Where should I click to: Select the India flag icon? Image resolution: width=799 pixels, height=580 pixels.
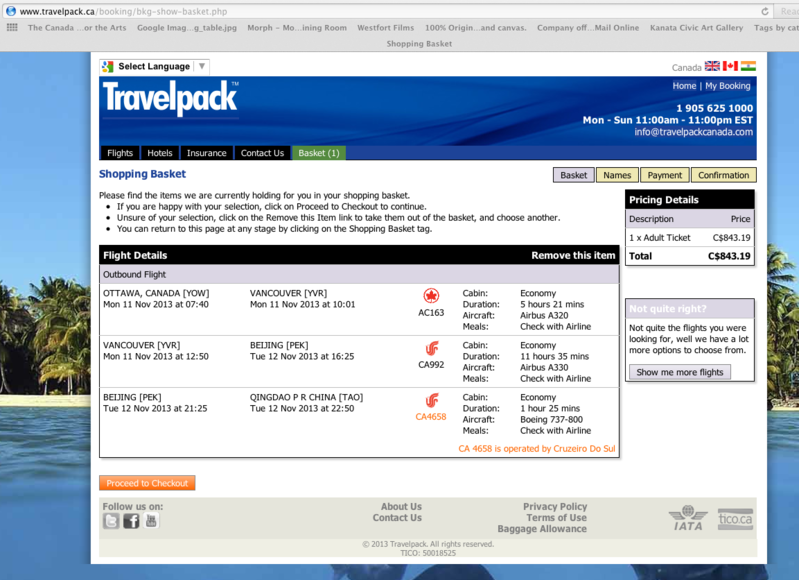click(748, 67)
